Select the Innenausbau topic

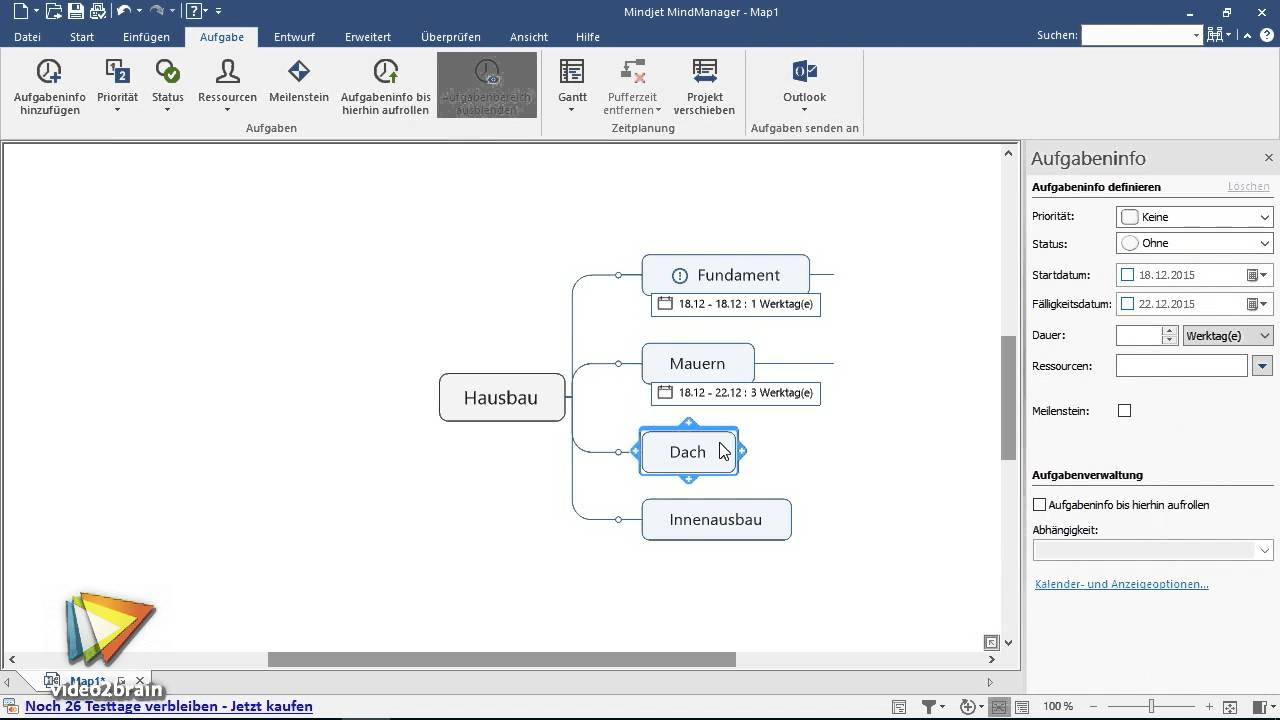pyautogui.click(x=716, y=520)
